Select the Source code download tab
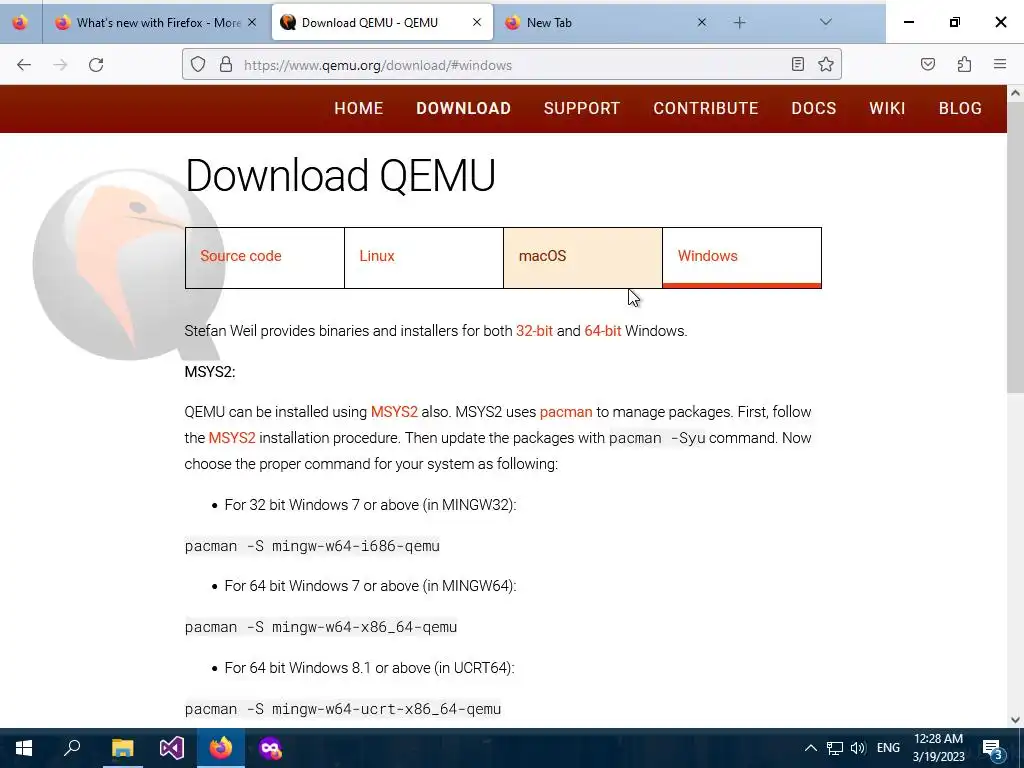The width and height of the screenshot is (1024, 768). coord(264,257)
